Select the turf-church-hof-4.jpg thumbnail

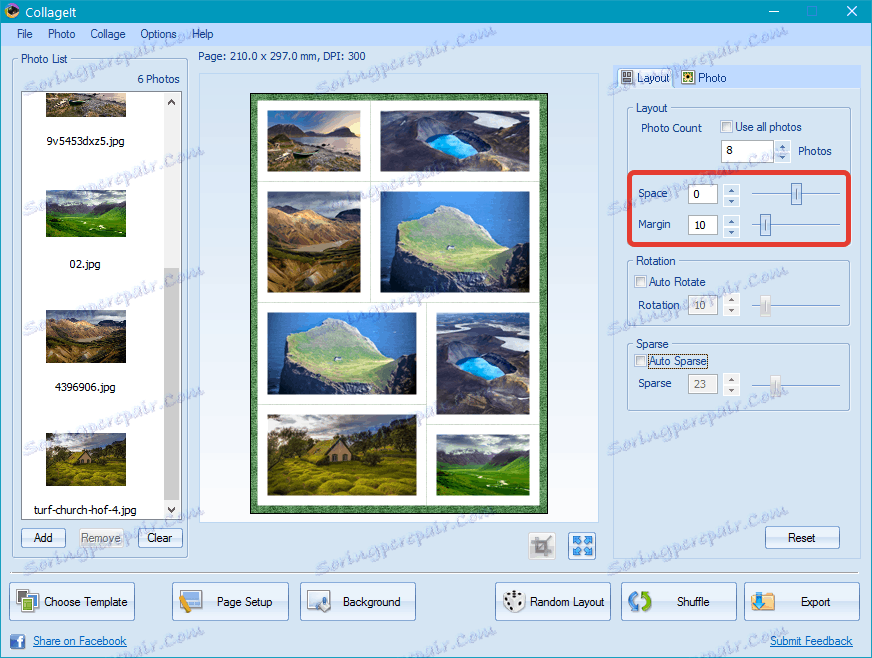click(86, 459)
